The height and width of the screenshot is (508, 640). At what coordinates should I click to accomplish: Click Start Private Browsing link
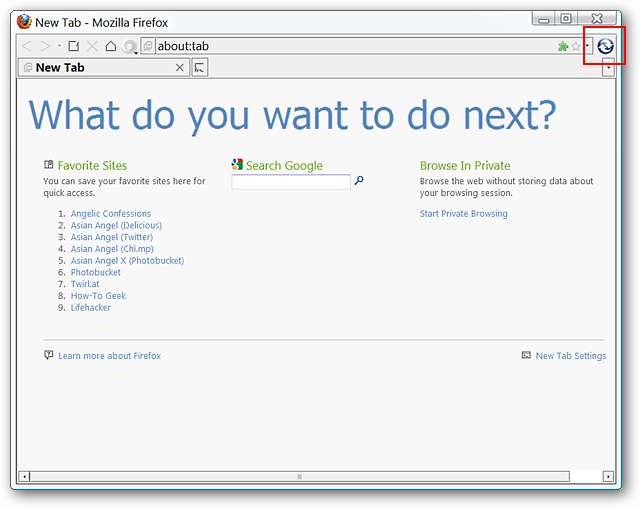pos(464,213)
